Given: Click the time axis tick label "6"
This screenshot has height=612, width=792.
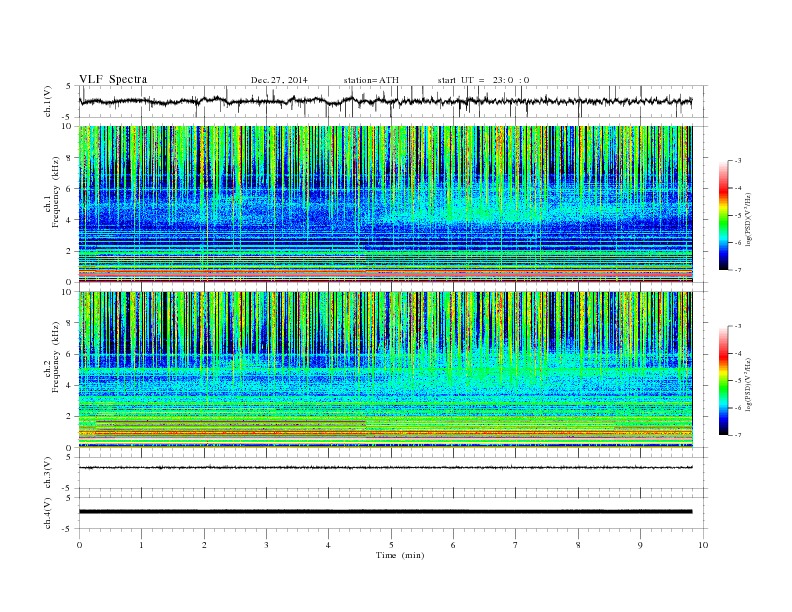Looking at the screenshot, I should (x=453, y=545).
